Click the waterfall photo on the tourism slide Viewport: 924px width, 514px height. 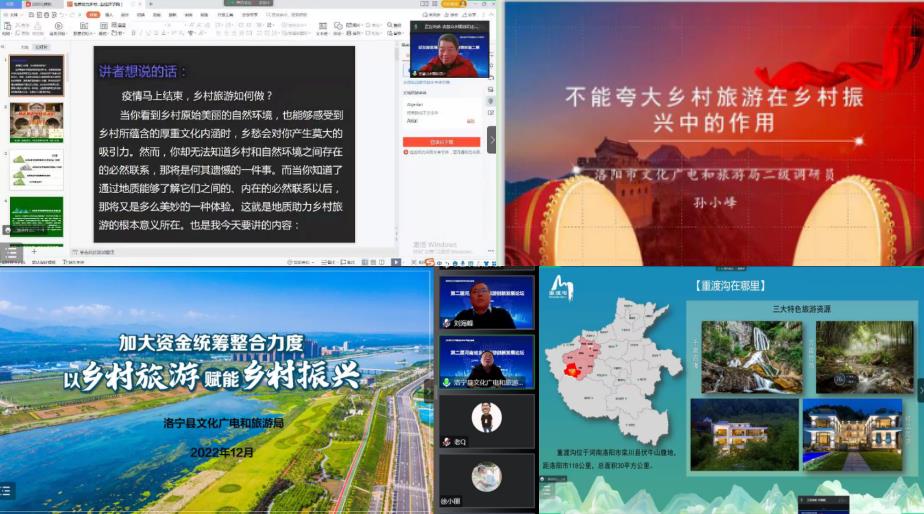751,356
